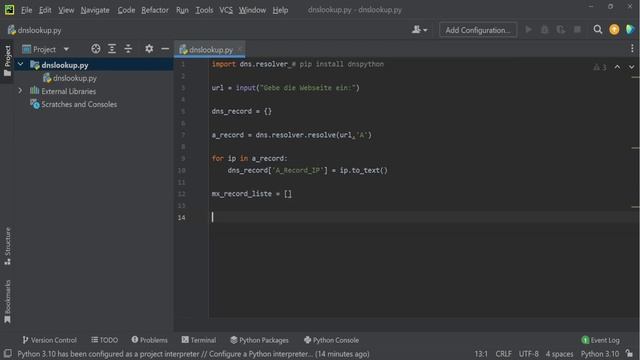Toggle read-only lock icon
640x360 pixels.
tap(629, 353)
